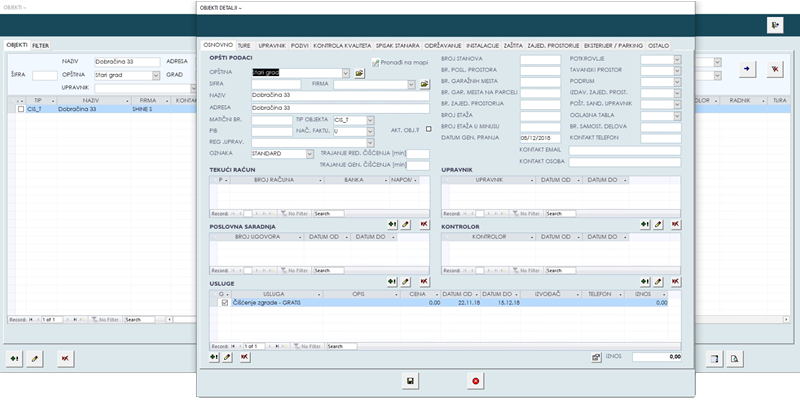800x400 pixels.
Task: Open the Oznaka STANDARD dropdown
Action: pos(310,153)
